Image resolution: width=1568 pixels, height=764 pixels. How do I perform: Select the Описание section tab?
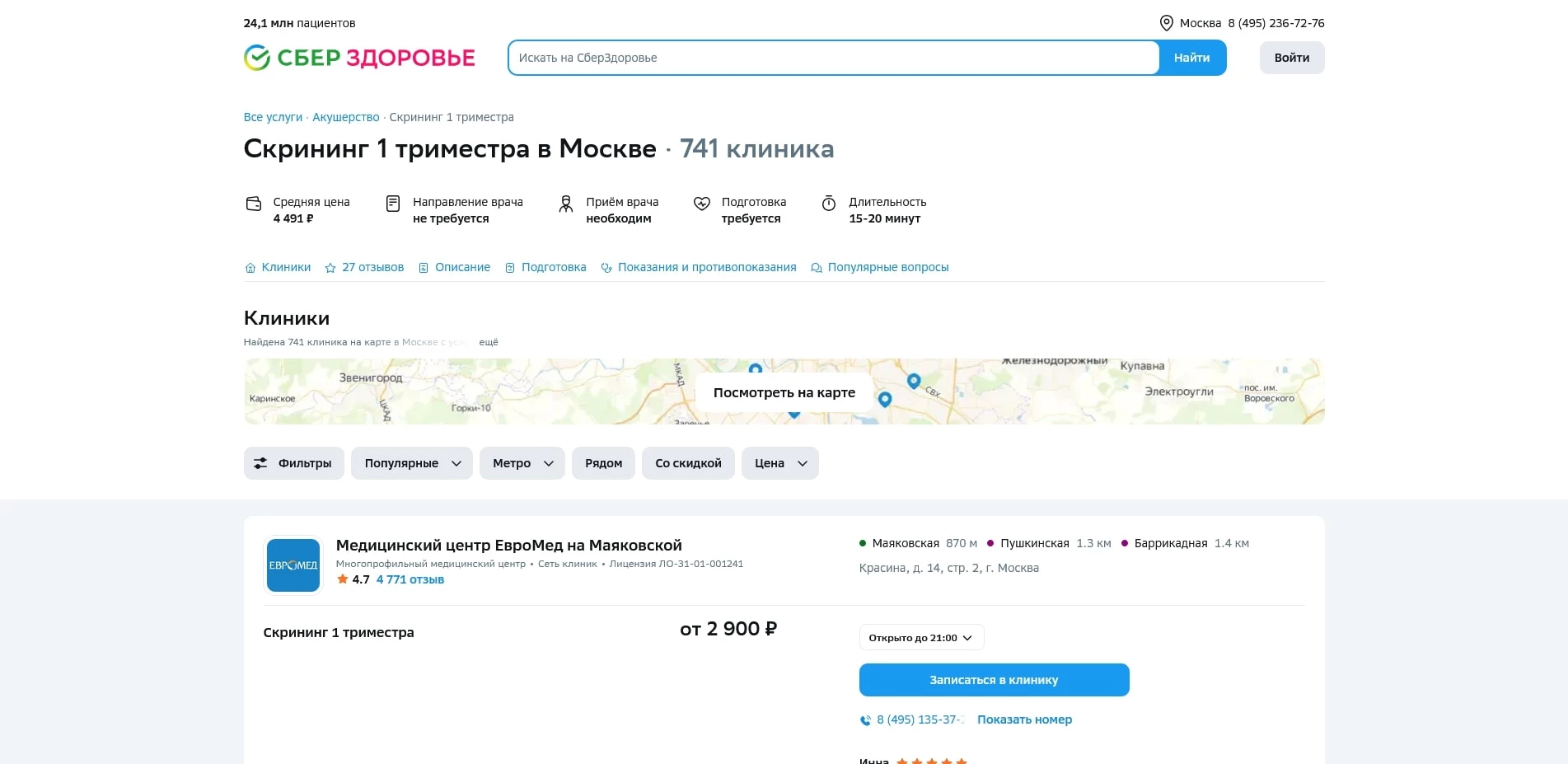[462, 267]
